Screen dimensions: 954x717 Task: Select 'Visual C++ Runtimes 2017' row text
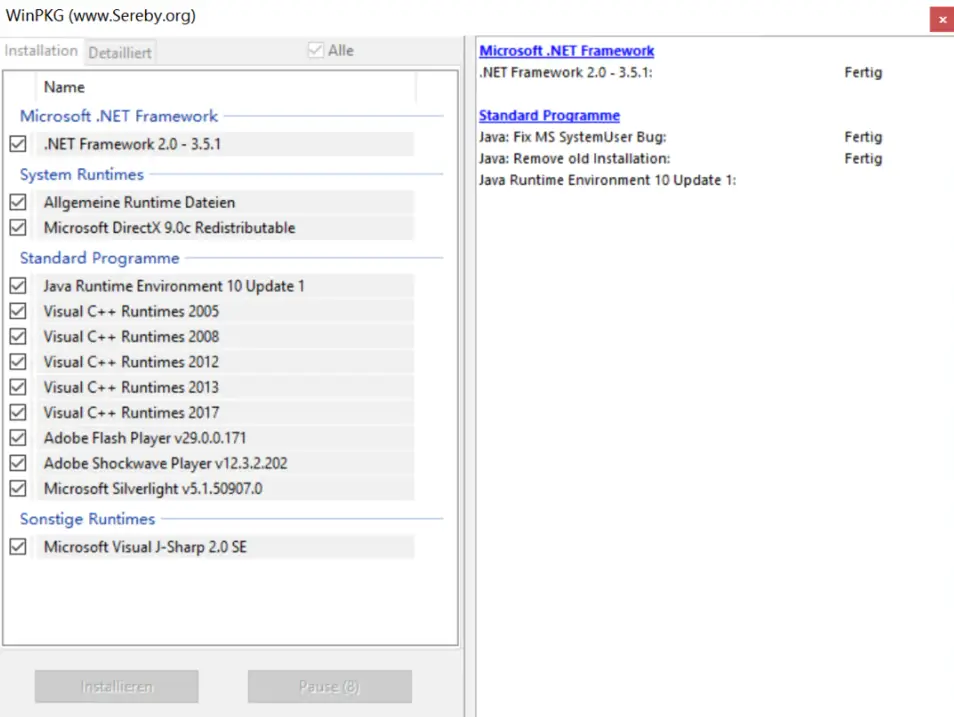[131, 413]
